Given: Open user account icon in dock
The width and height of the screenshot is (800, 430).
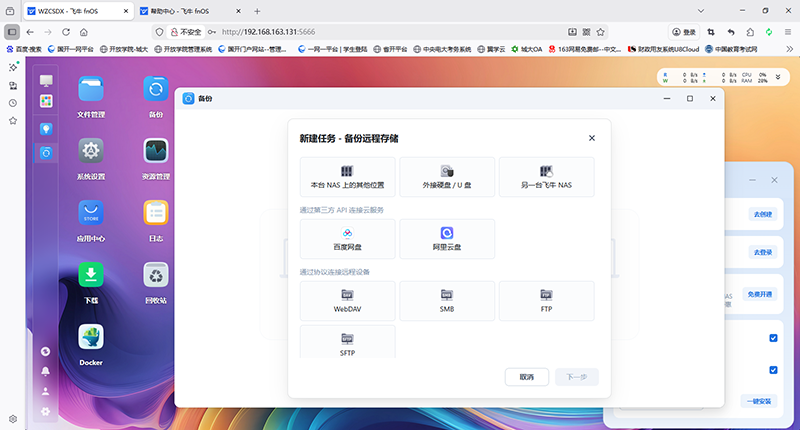Looking at the screenshot, I should [x=45, y=391].
